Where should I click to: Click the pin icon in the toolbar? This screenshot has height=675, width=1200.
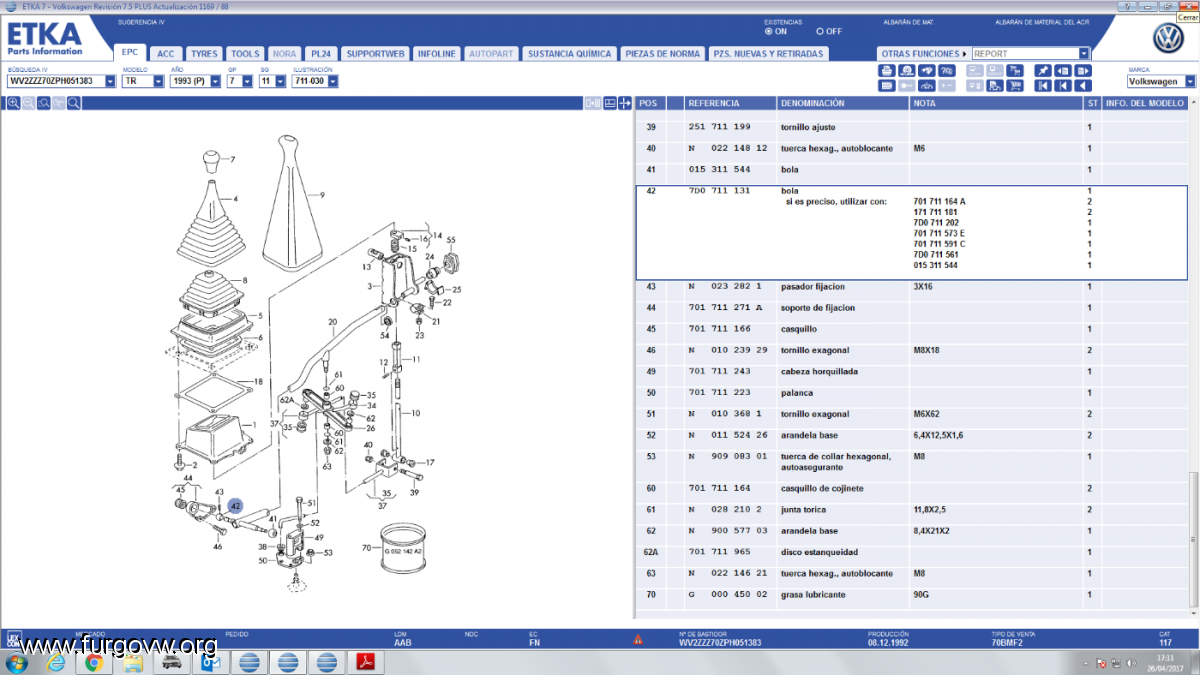(1043, 71)
